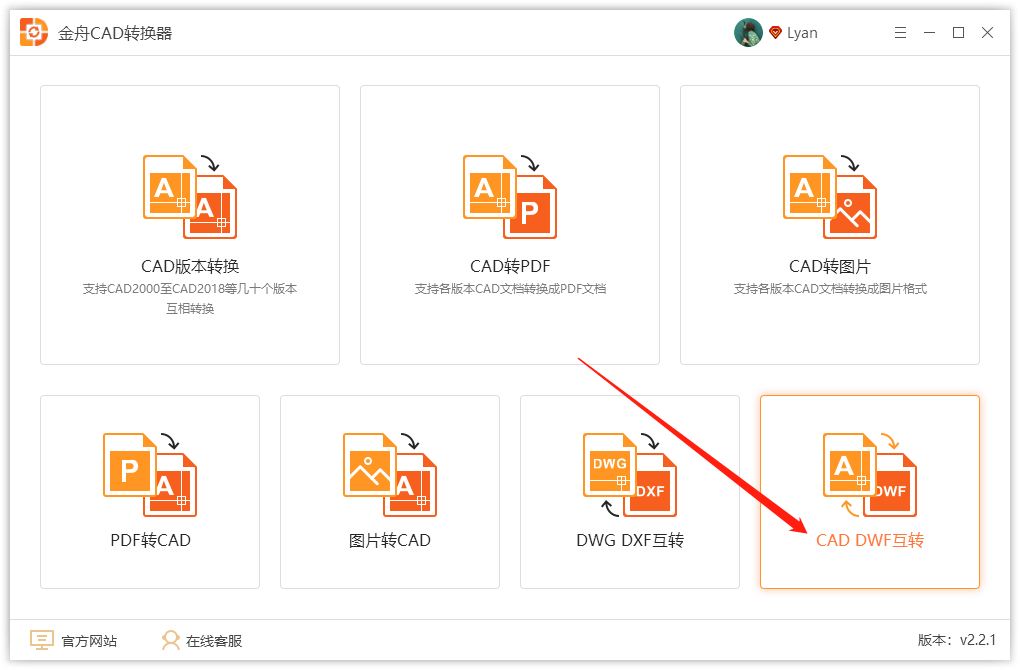This screenshot has height=670, width=1020.
Task: Click the highlighted CAD DWF互转 label
Action: click(870, 541)
